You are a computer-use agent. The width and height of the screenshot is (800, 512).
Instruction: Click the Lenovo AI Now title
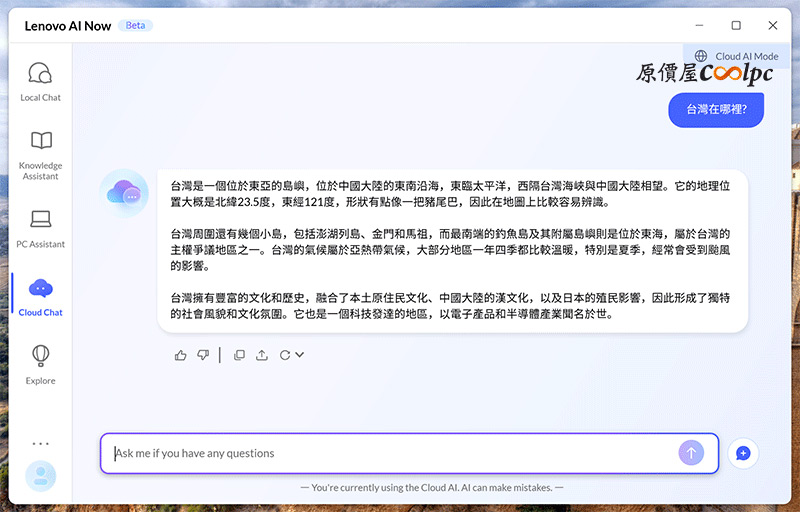click(68, 26)
